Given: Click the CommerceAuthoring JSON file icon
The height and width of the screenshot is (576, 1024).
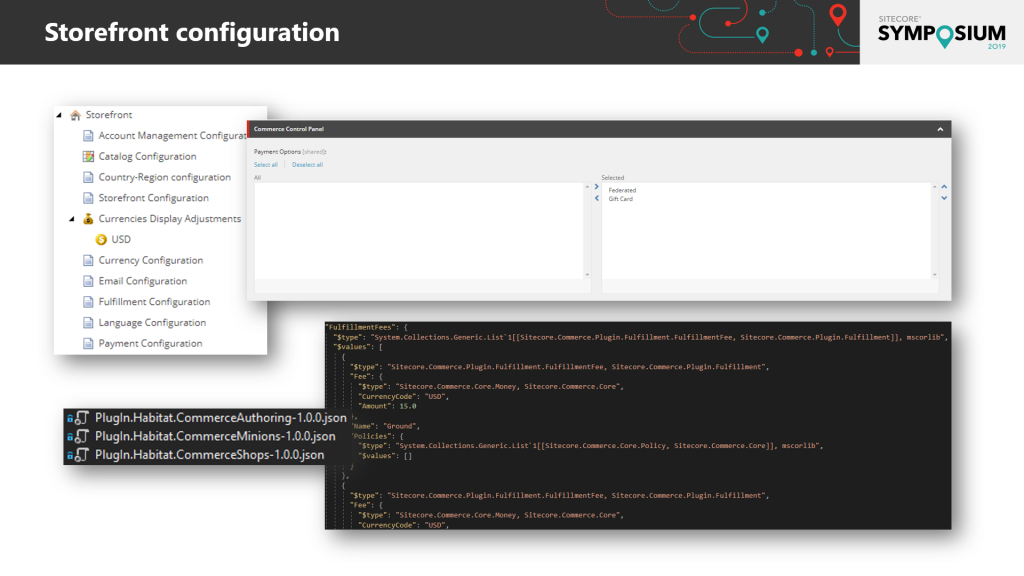Looking at the screenshot, I should [x=82, y=418].
